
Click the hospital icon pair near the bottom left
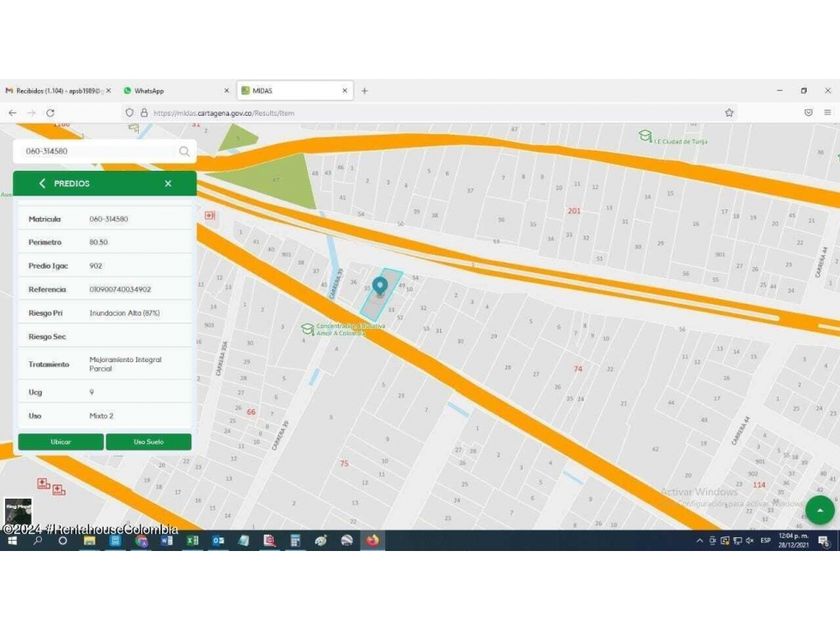click(x=51, y=486)
